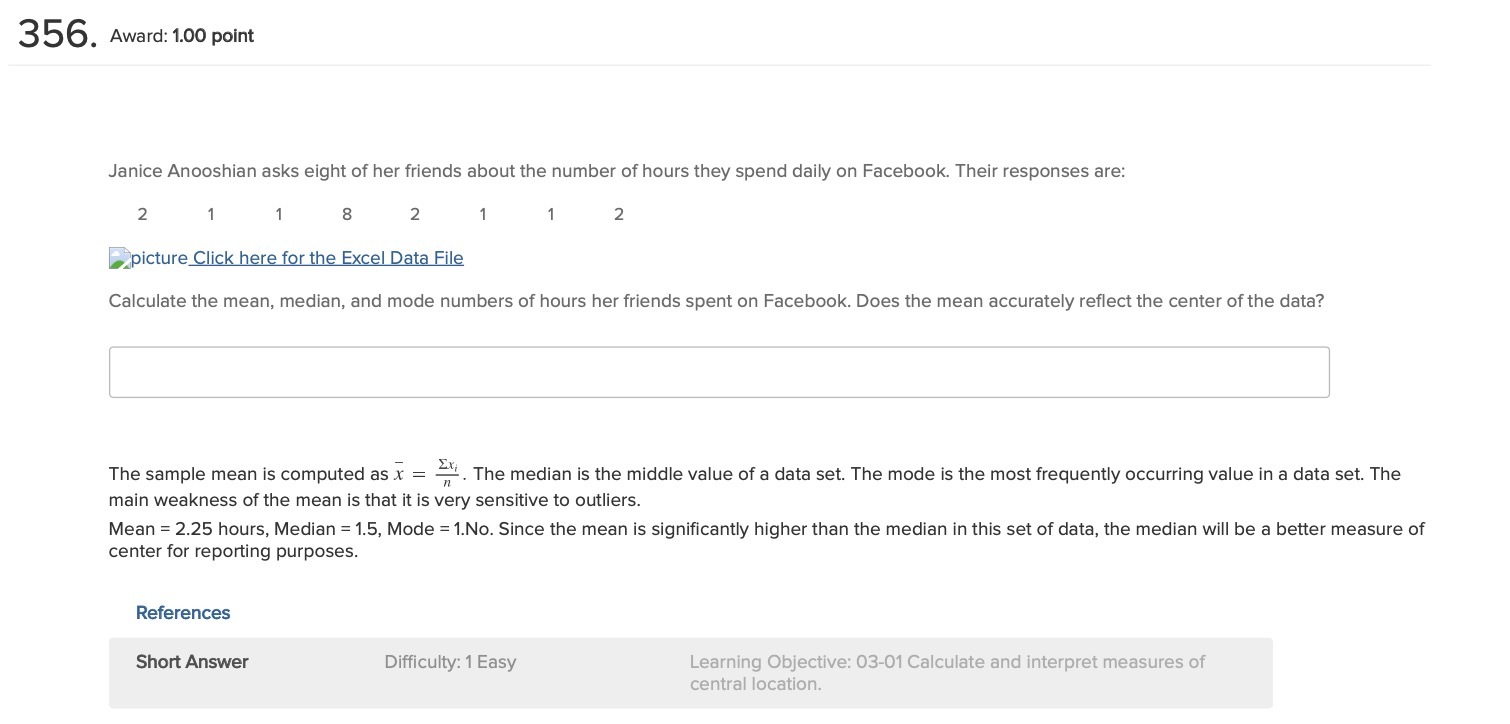Select the References heading
Screen dimensions: 1510x724
pos(183,613)
